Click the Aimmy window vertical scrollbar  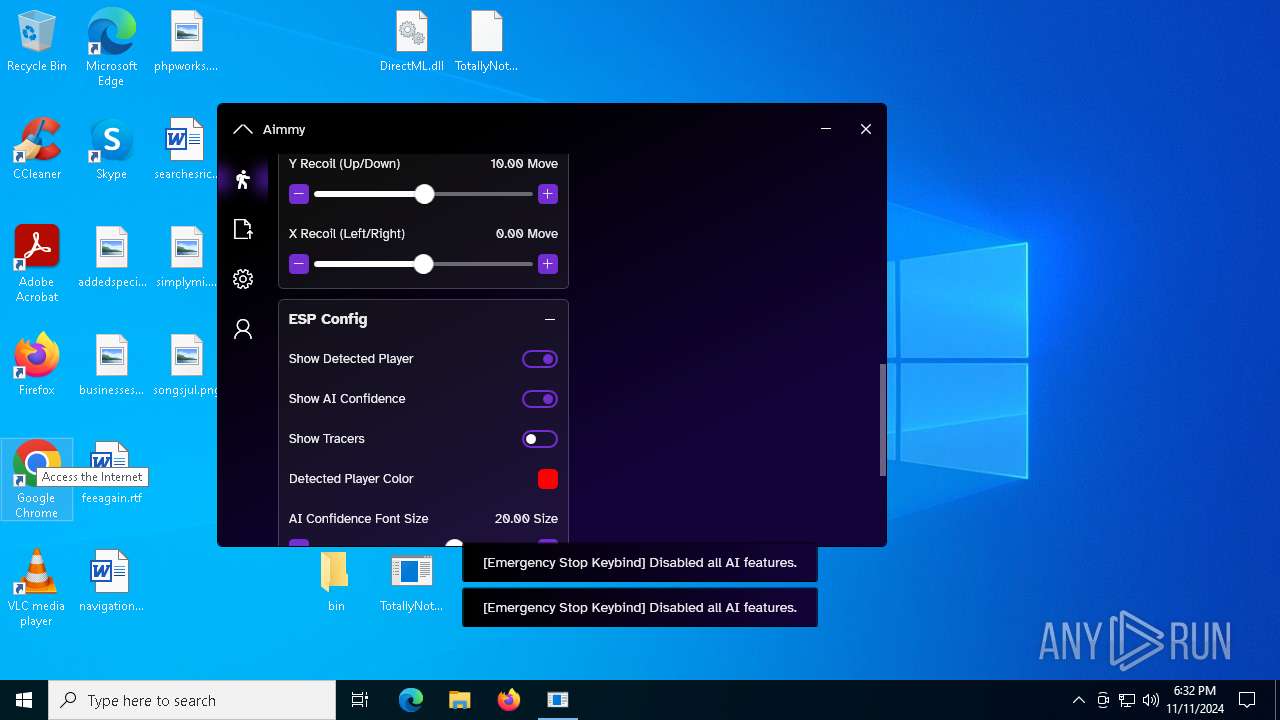(x=882, y=420)
